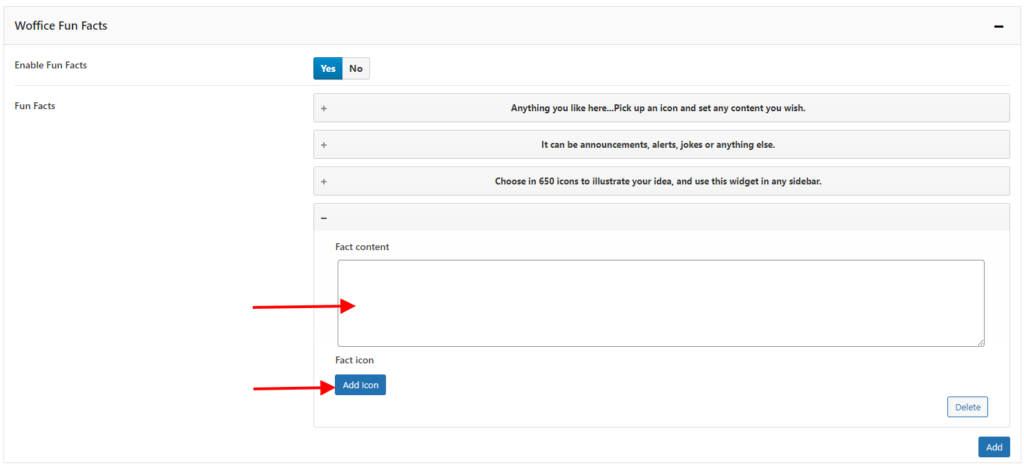The image size is (1024, 467).
Task: Click the 'Enable Fun Facts' label
Action: pos(58,65)
